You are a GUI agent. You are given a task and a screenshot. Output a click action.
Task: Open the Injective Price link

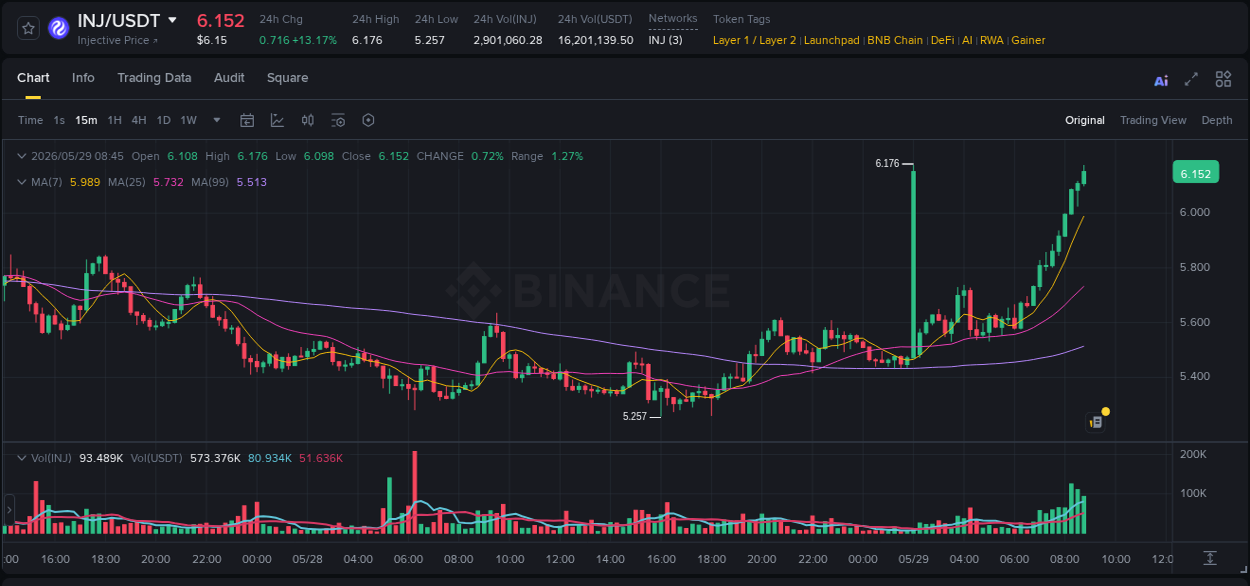pos(117,40)
